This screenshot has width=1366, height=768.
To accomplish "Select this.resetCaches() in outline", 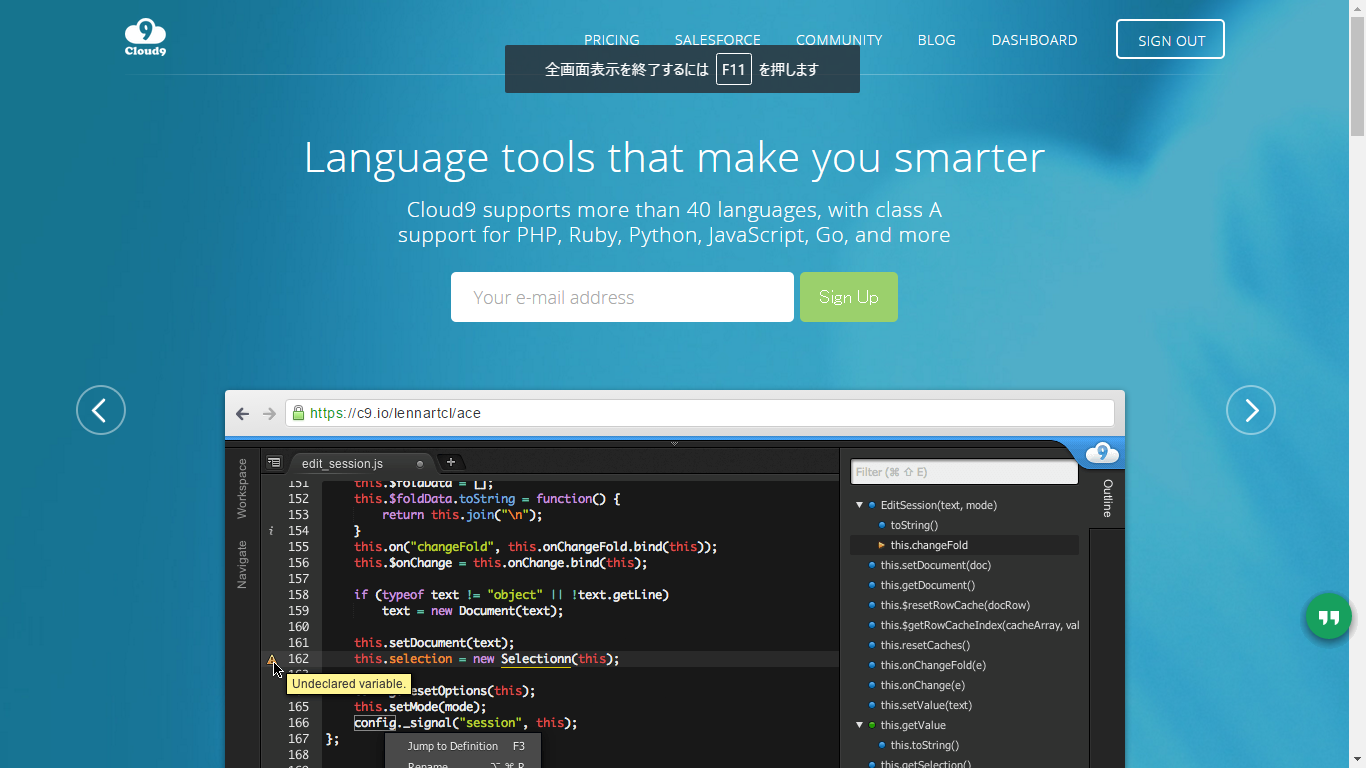I will click(x=925, y=645).
